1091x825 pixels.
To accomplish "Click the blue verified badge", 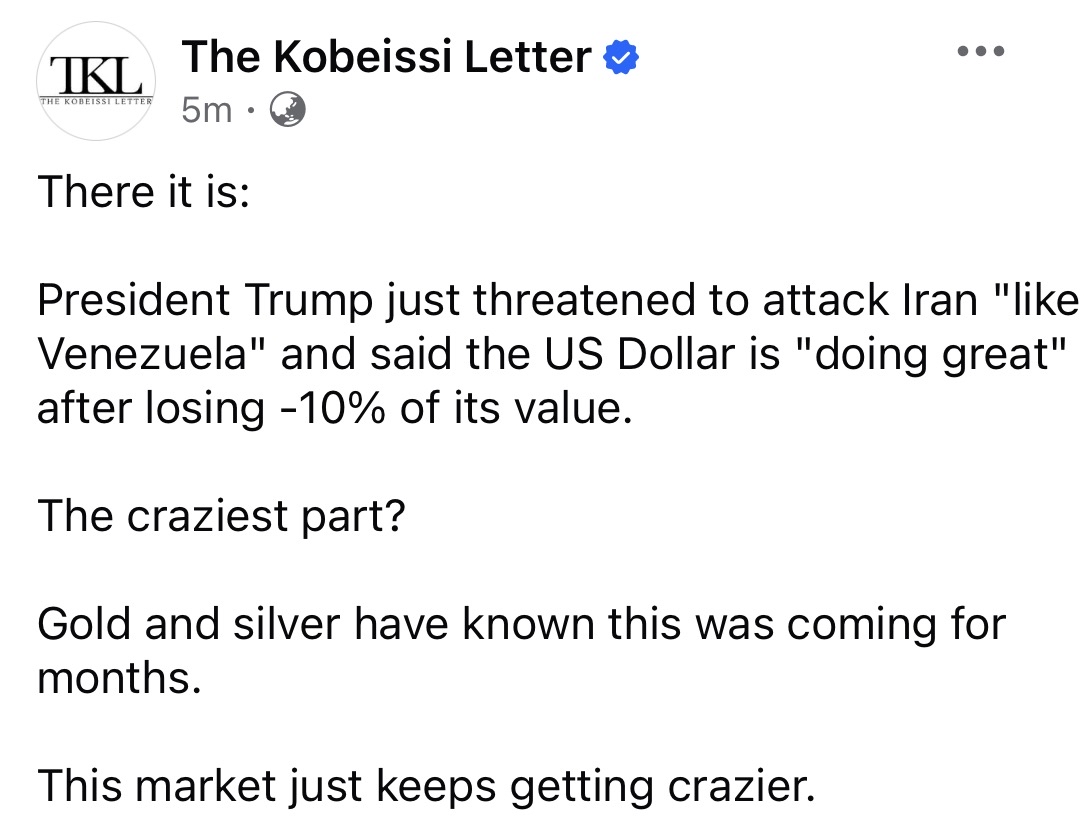I will 622,59.
